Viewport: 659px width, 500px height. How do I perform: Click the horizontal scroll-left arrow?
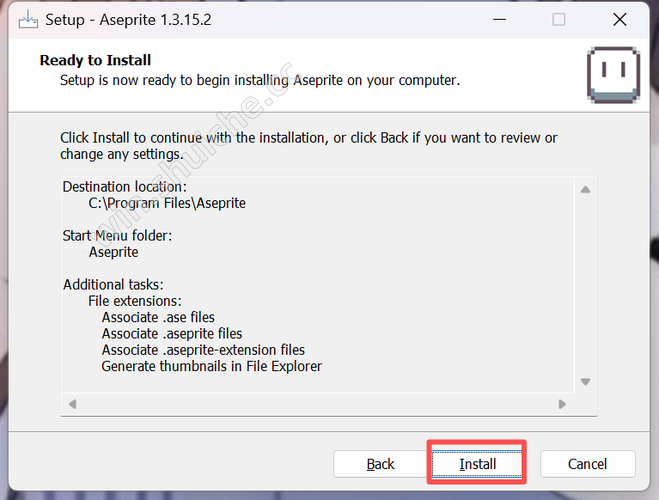click(x=72, y=404)
